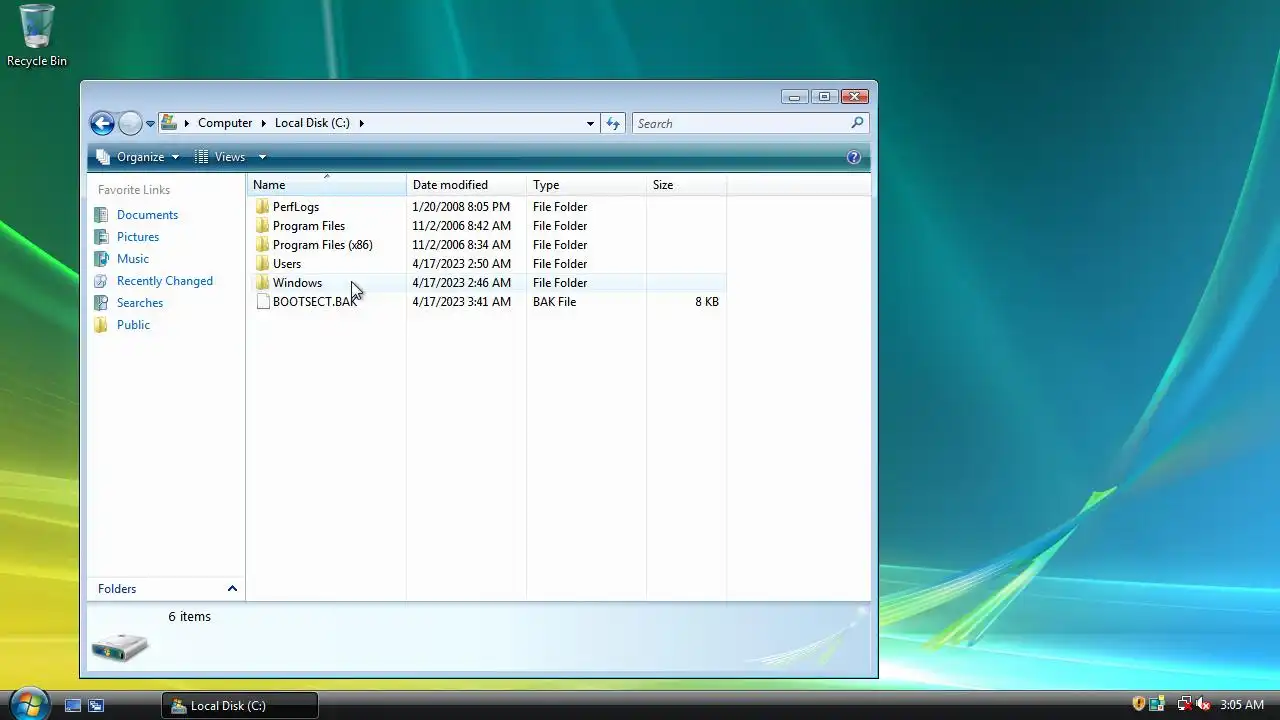
Task: Expand the arrow before Computer in address bar
Action: [x=186, y=123]
